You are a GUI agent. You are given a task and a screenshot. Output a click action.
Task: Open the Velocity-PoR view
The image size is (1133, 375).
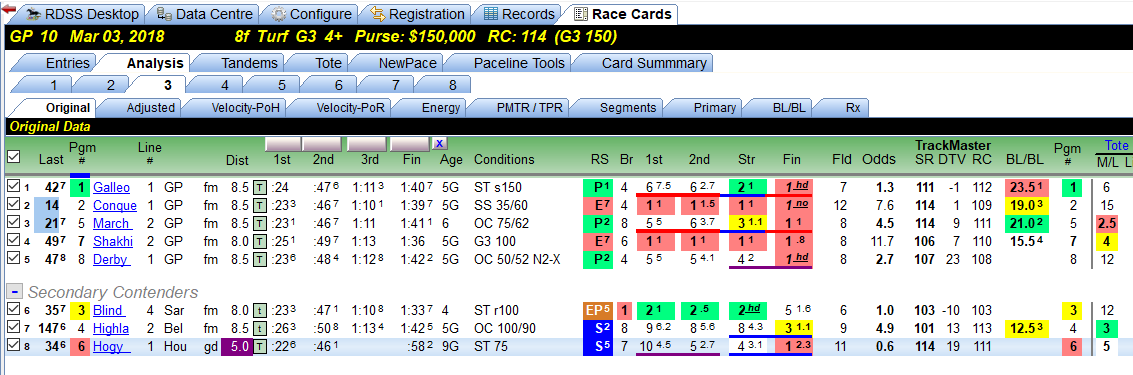[343, 108]
